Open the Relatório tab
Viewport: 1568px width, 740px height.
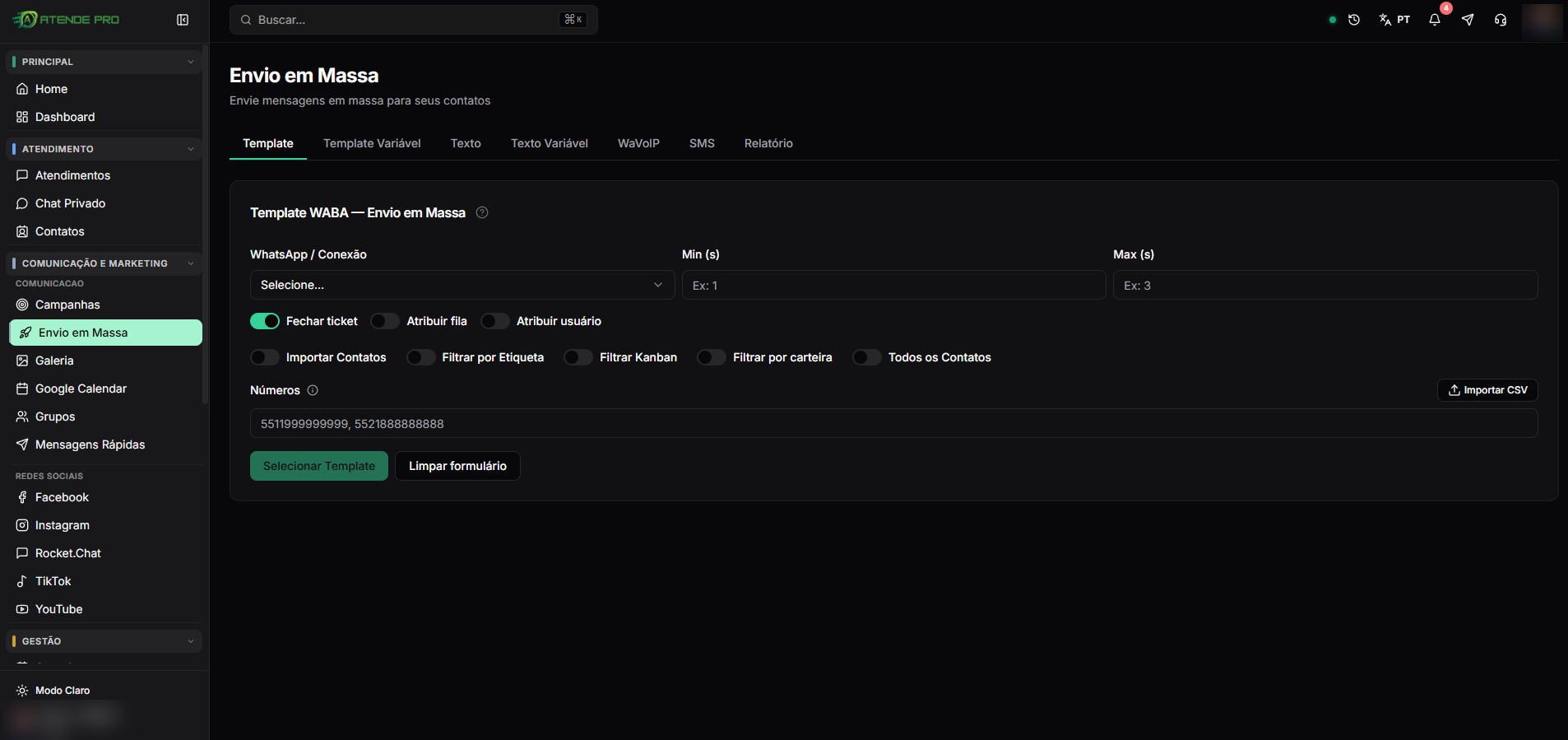coord(768,143)
